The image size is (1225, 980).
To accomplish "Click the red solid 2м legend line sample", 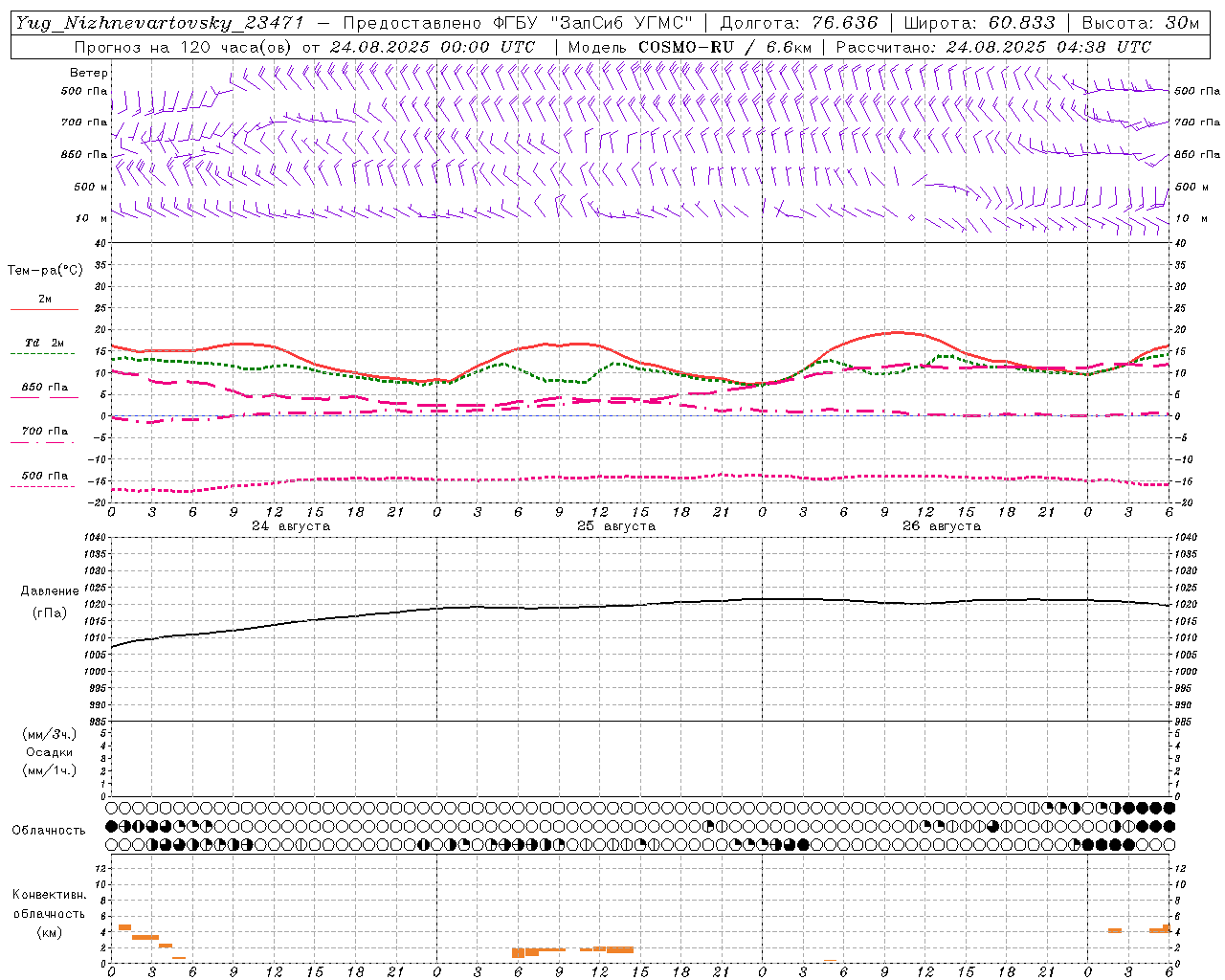I will coord(44,310).
